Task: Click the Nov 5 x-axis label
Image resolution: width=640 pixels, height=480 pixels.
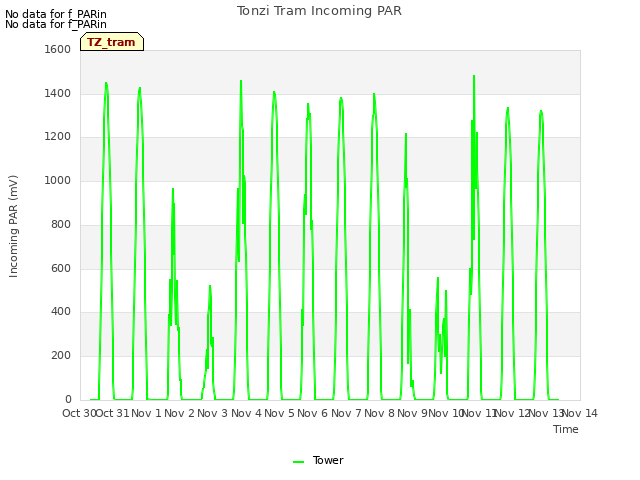Action: click(x=279, y=413)
